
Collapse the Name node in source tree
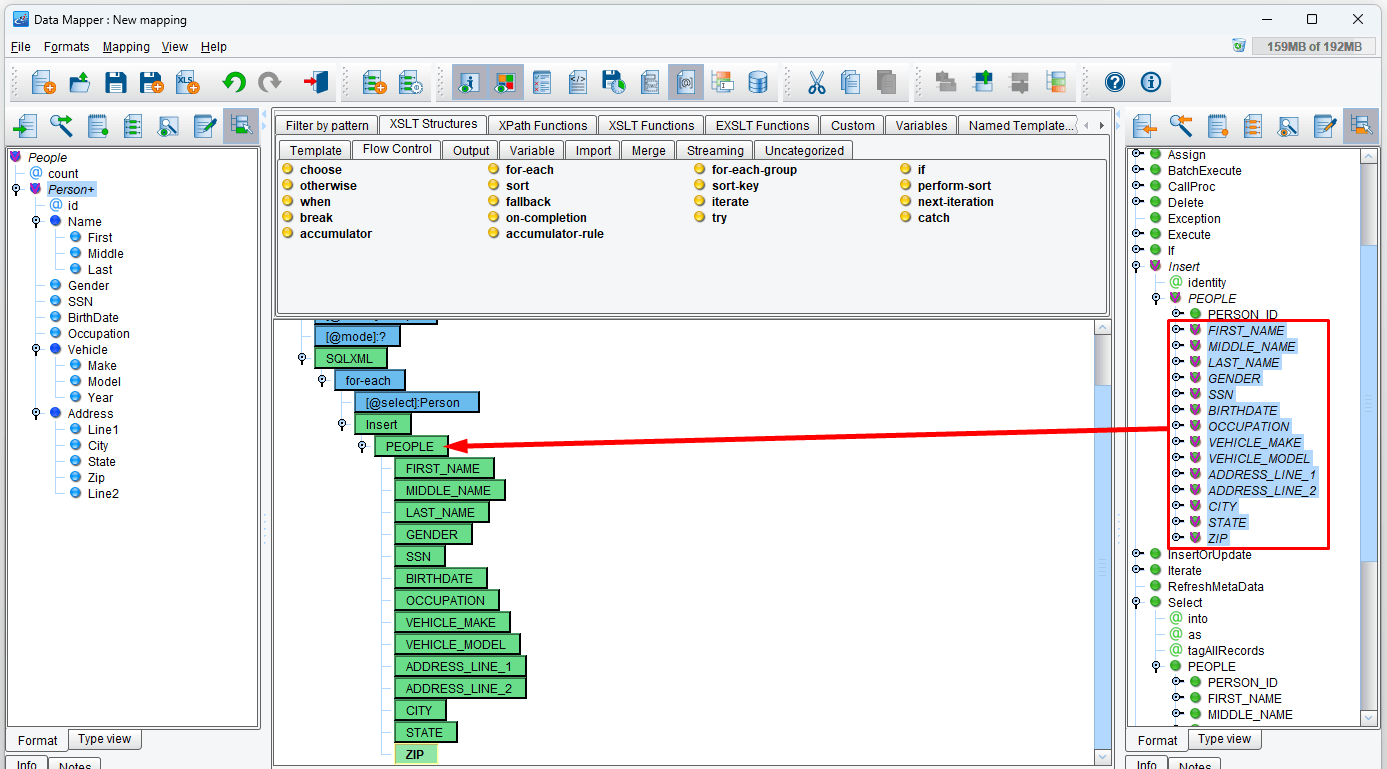click(35, 221)
